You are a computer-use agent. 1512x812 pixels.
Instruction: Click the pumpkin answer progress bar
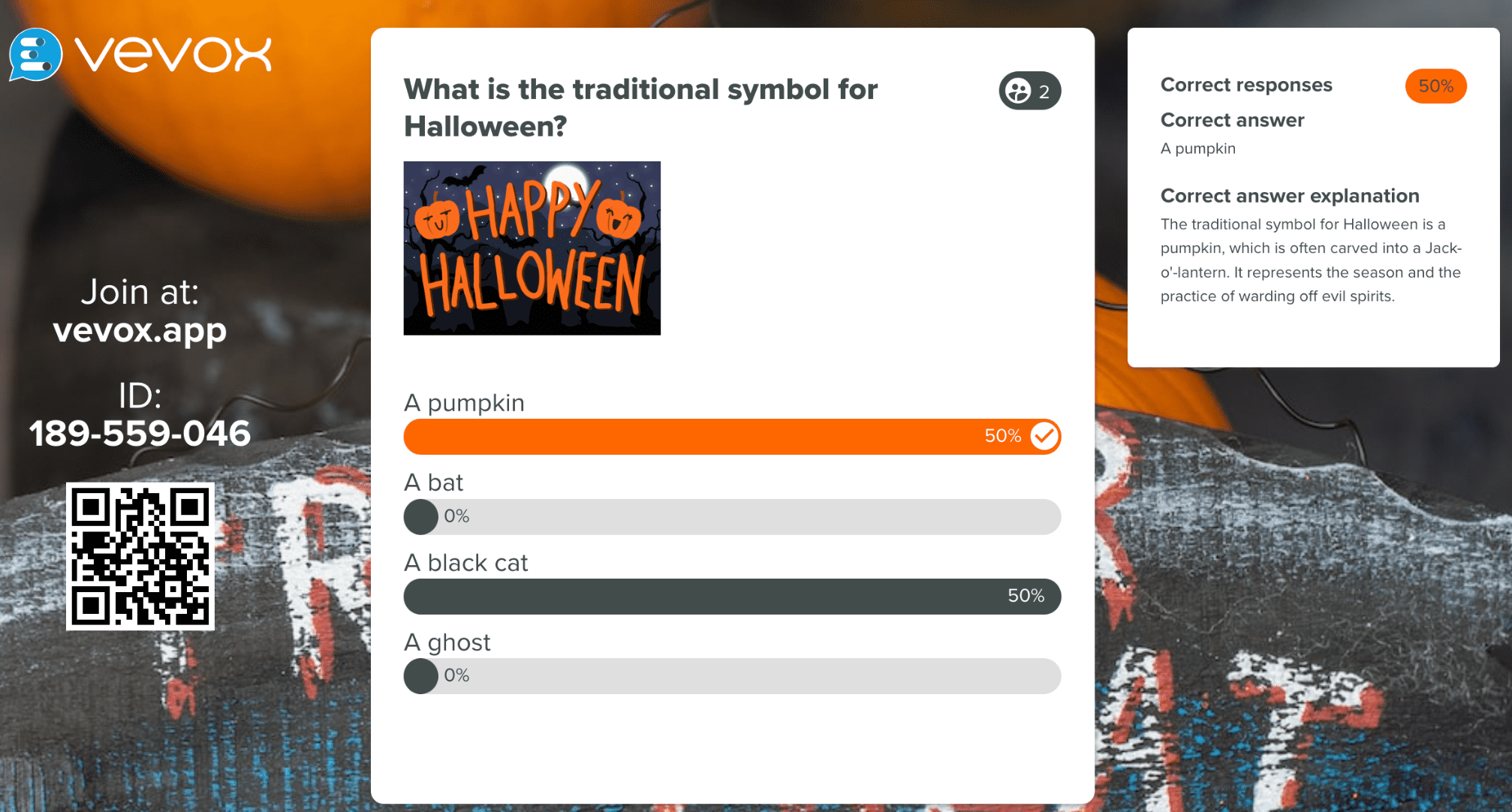point(732,435)
